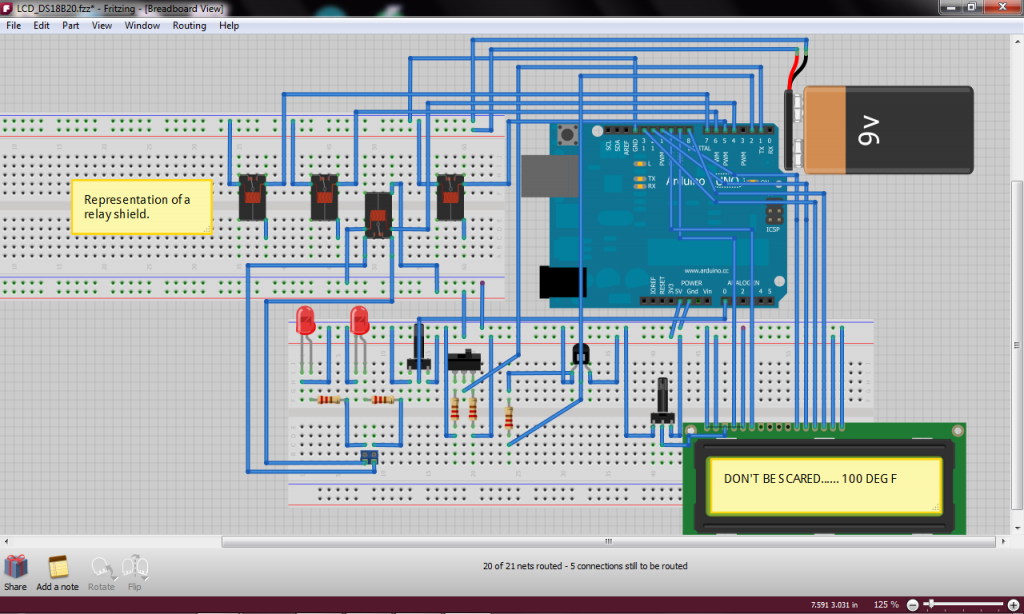The image size is (1024, 614).
Task: Select the slide switch on breadboard
Action: pos(464,361)
